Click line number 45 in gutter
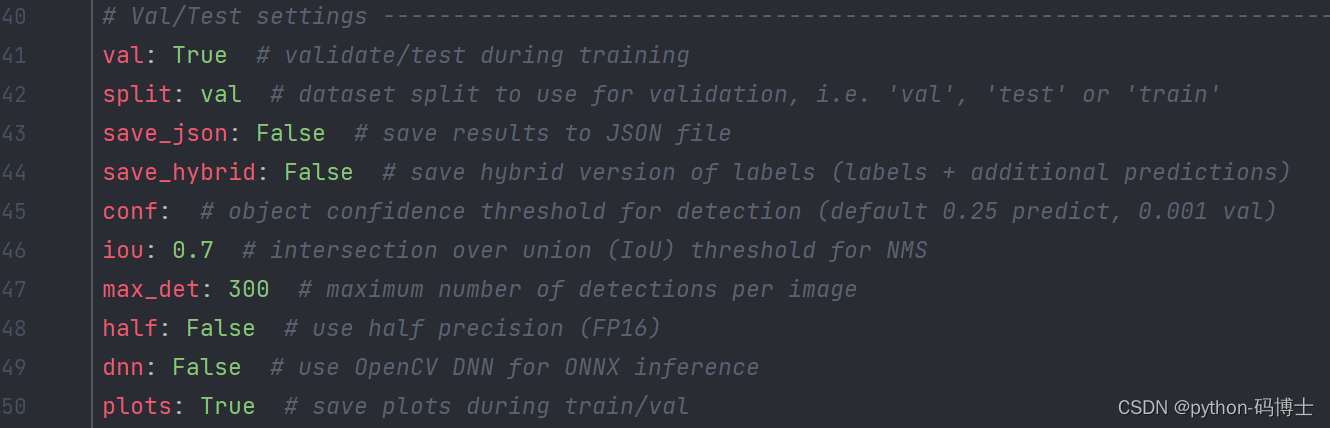The image size is (1330, 428). tap(14, 212)
